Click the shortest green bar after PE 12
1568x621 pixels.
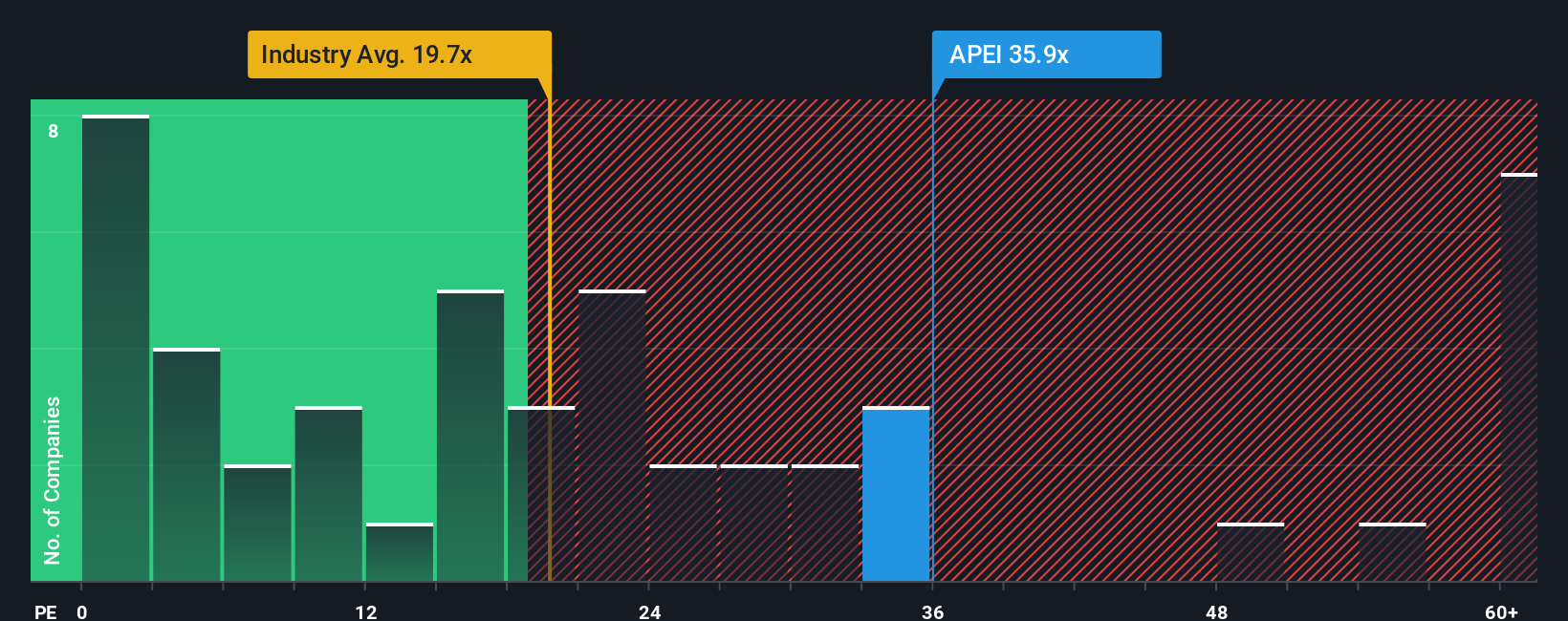400,552
